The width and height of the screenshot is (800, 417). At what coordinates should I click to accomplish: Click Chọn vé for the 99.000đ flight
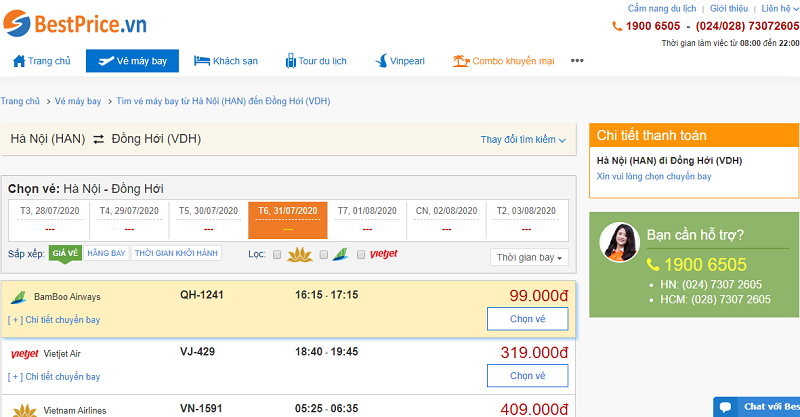pos(528,319)
